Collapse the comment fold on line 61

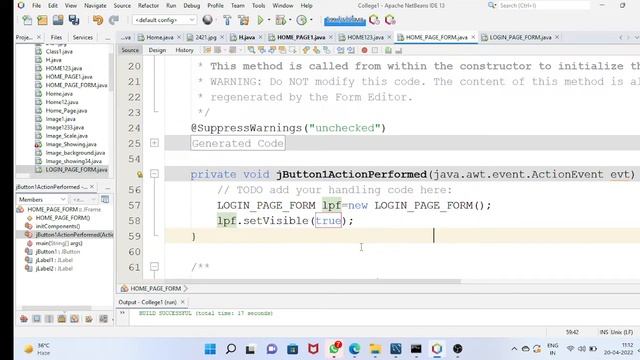(154, 267)
